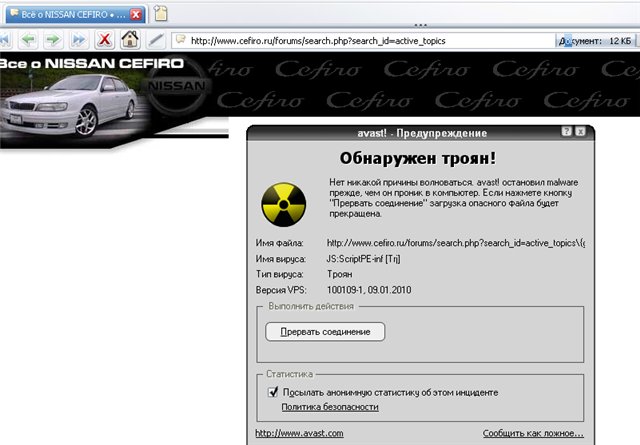
Task: Click the 'Имя файла:' label
Action: coord(280,243)
